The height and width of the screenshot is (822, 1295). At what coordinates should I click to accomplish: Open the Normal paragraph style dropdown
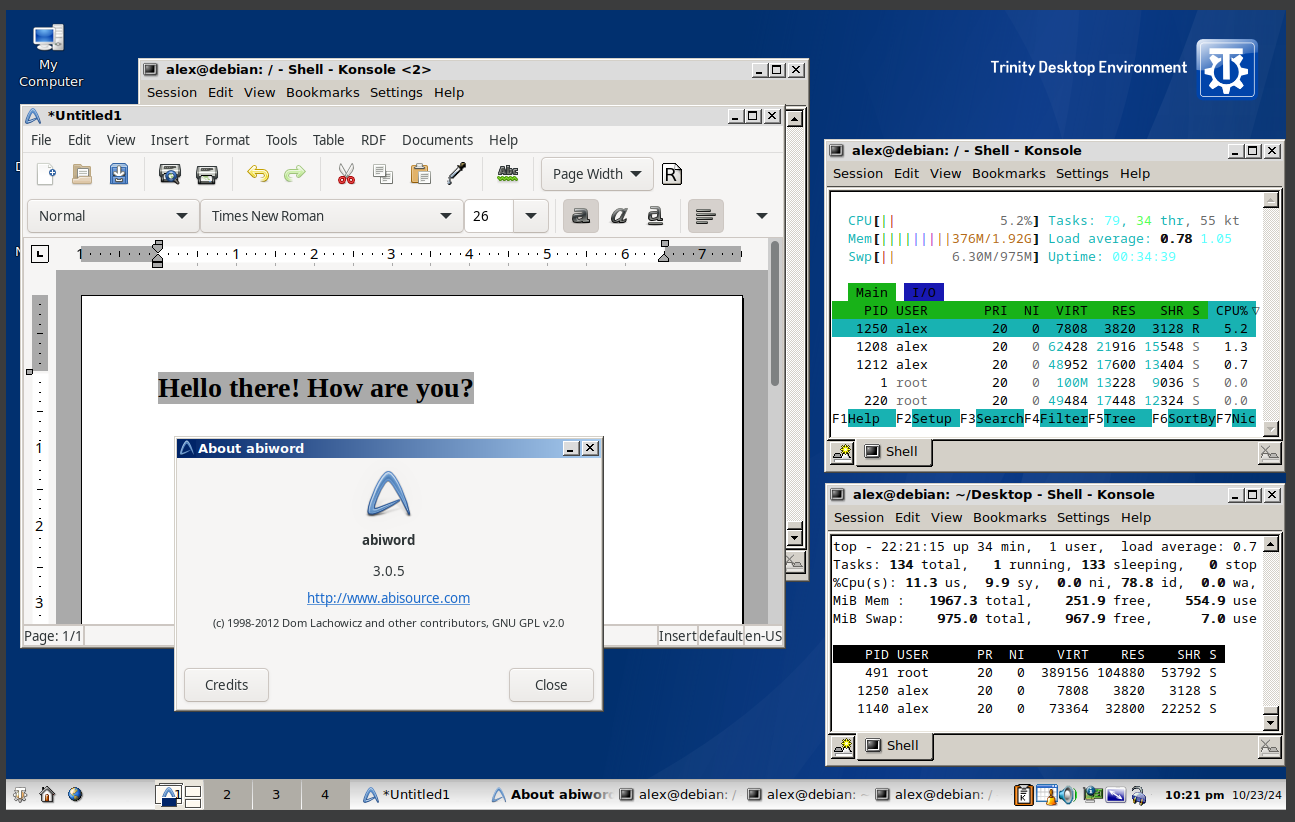(x=181, y=216)
